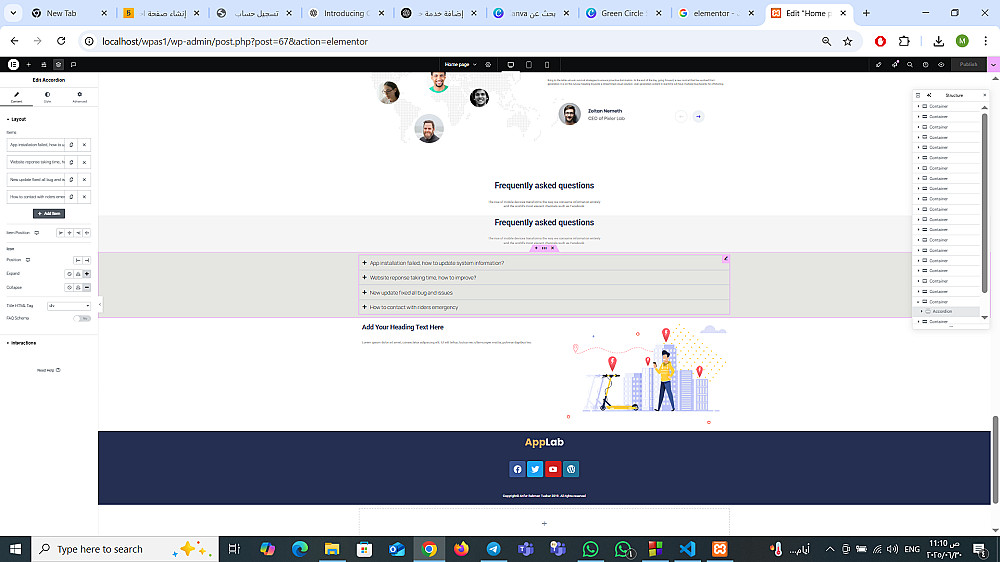Click the Twitter icon in the footer
This screenshot has height=562, width=1000.
(x=535, y=470)
